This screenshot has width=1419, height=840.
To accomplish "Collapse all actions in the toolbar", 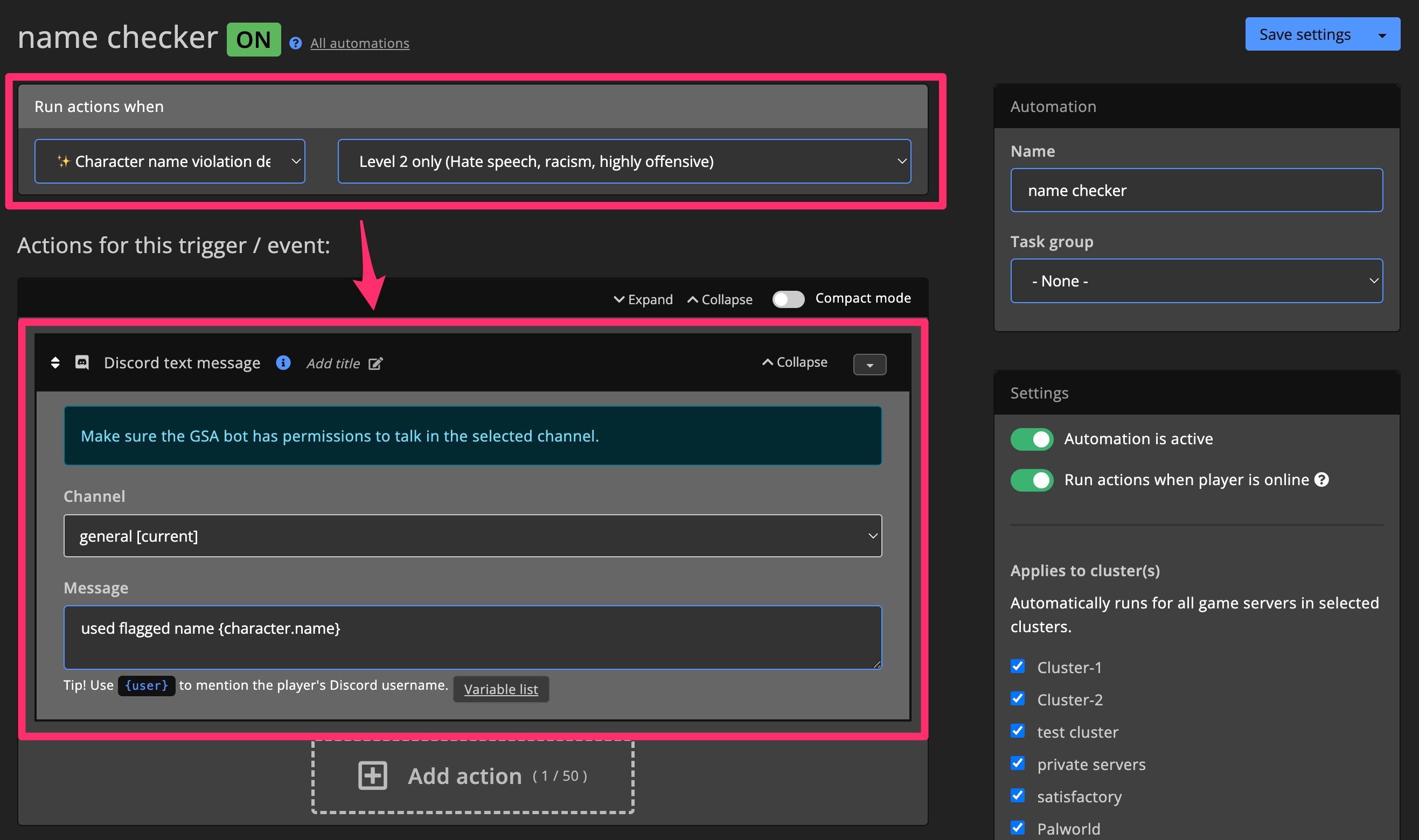I will [x=720, y=299].
